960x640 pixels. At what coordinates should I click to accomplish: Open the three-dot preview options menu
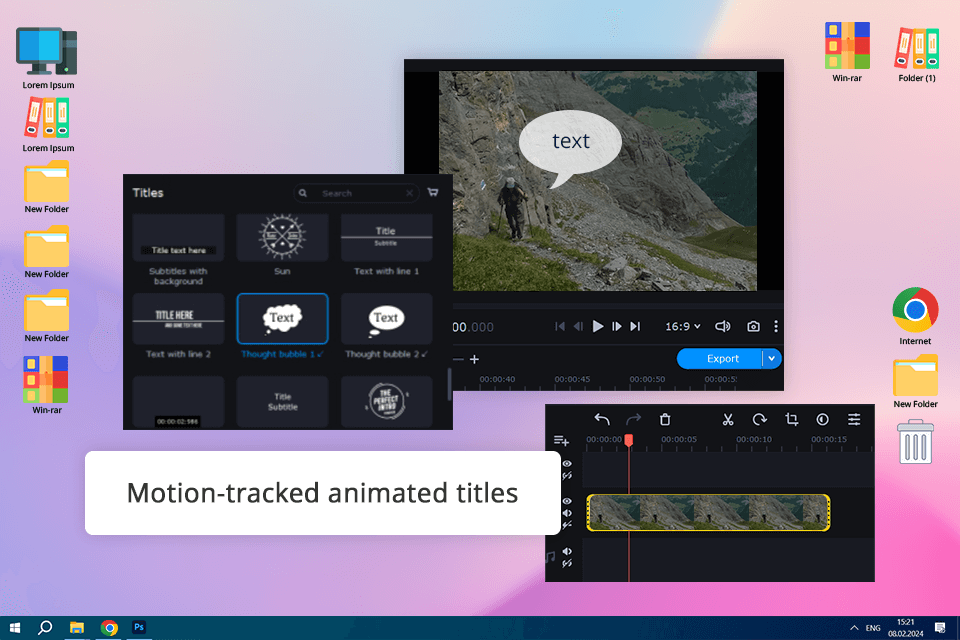(x=776, y=326)
